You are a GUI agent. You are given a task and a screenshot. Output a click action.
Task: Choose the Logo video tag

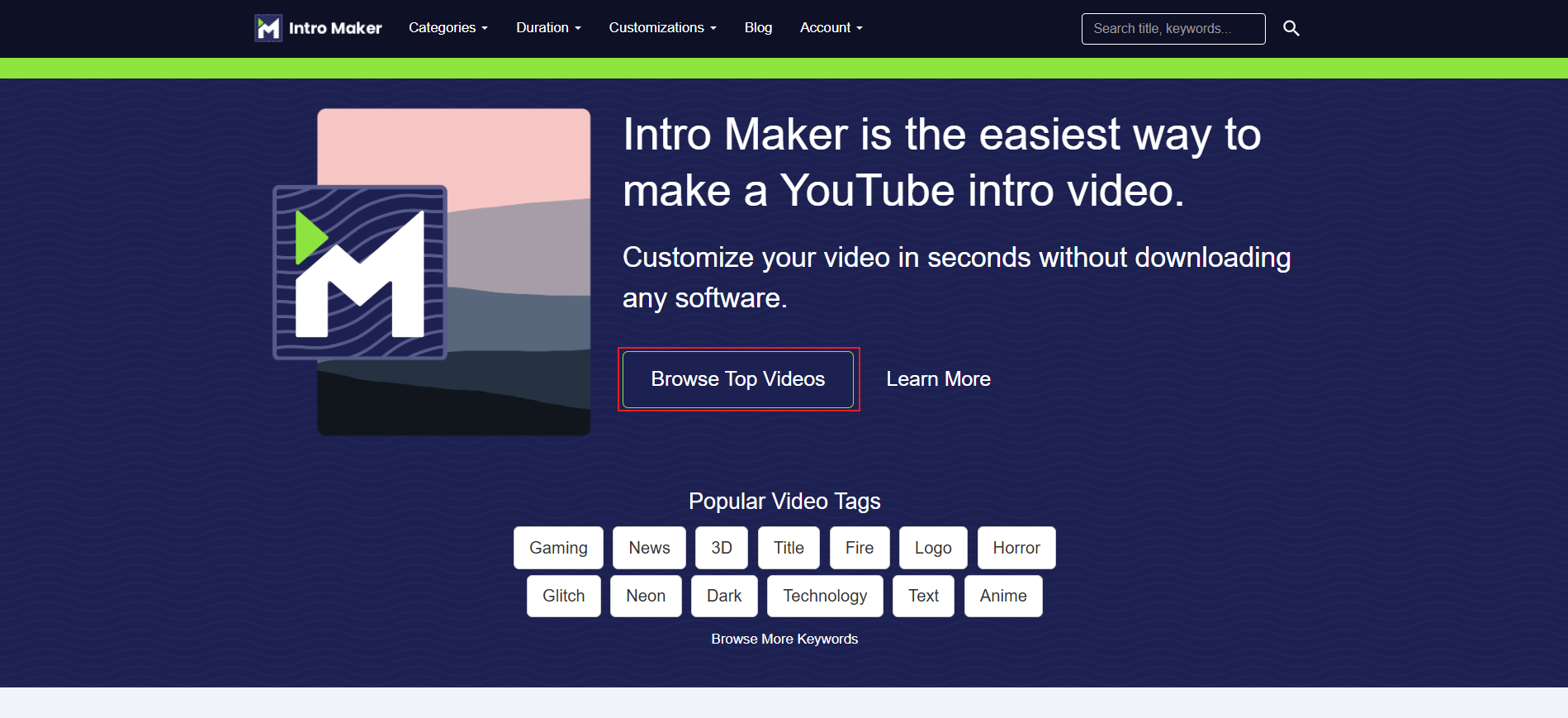pos(933,548)
